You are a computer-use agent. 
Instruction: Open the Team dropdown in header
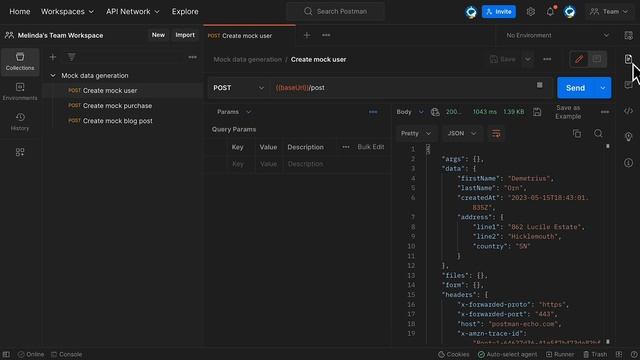point(609,11)
